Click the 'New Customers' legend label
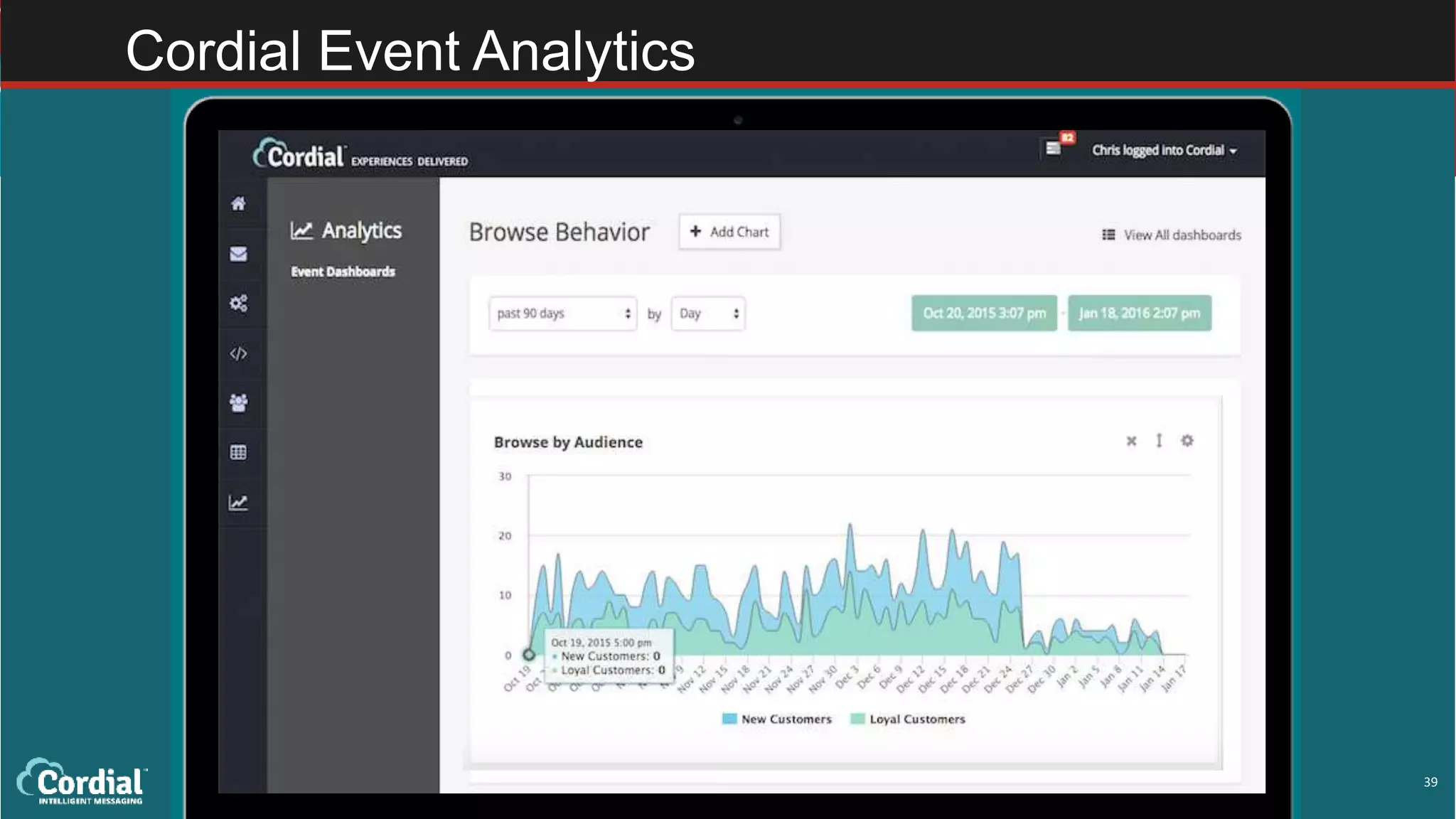1456x819 pixels. click(x=786, y=719)
